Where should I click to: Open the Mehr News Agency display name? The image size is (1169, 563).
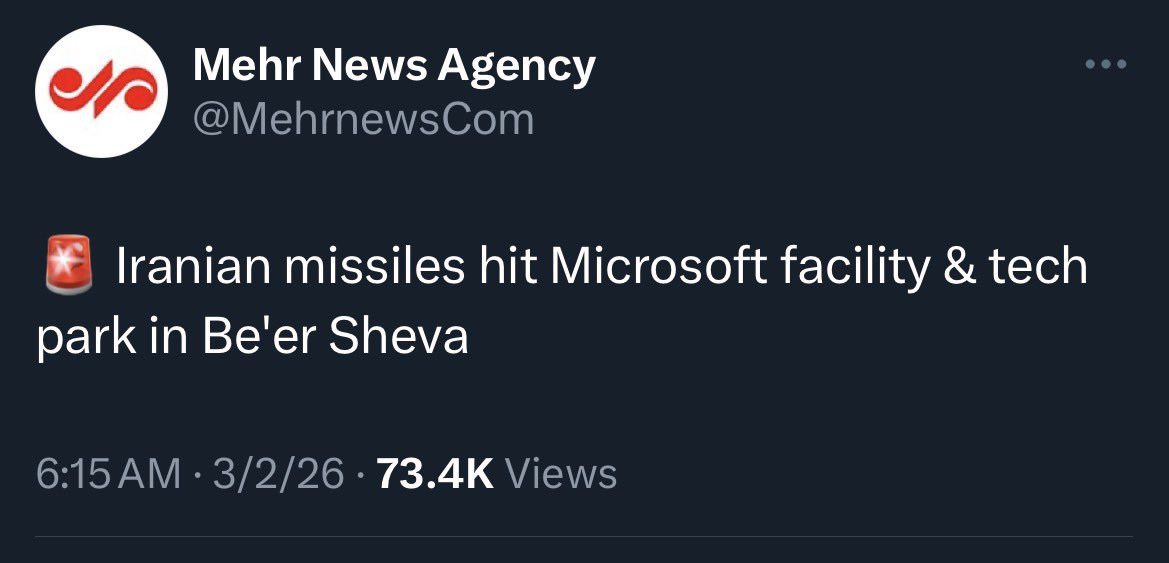point(393,66)
